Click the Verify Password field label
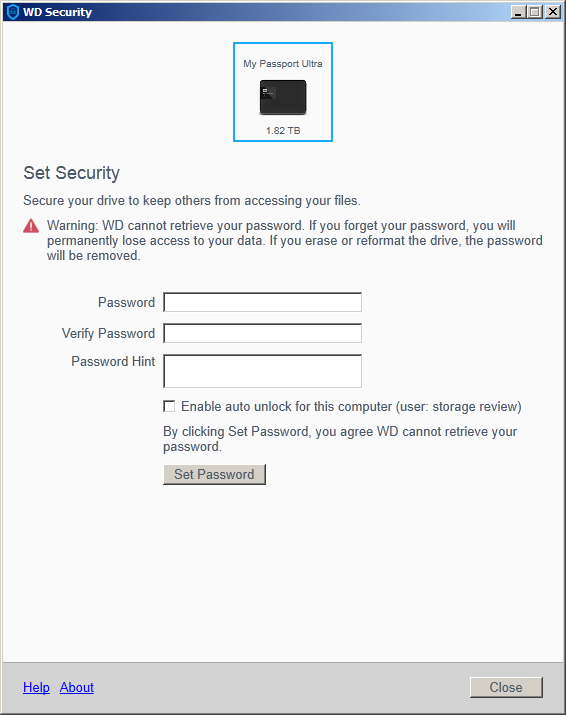Viewport: 566px width, 715px height. [109, 333]
